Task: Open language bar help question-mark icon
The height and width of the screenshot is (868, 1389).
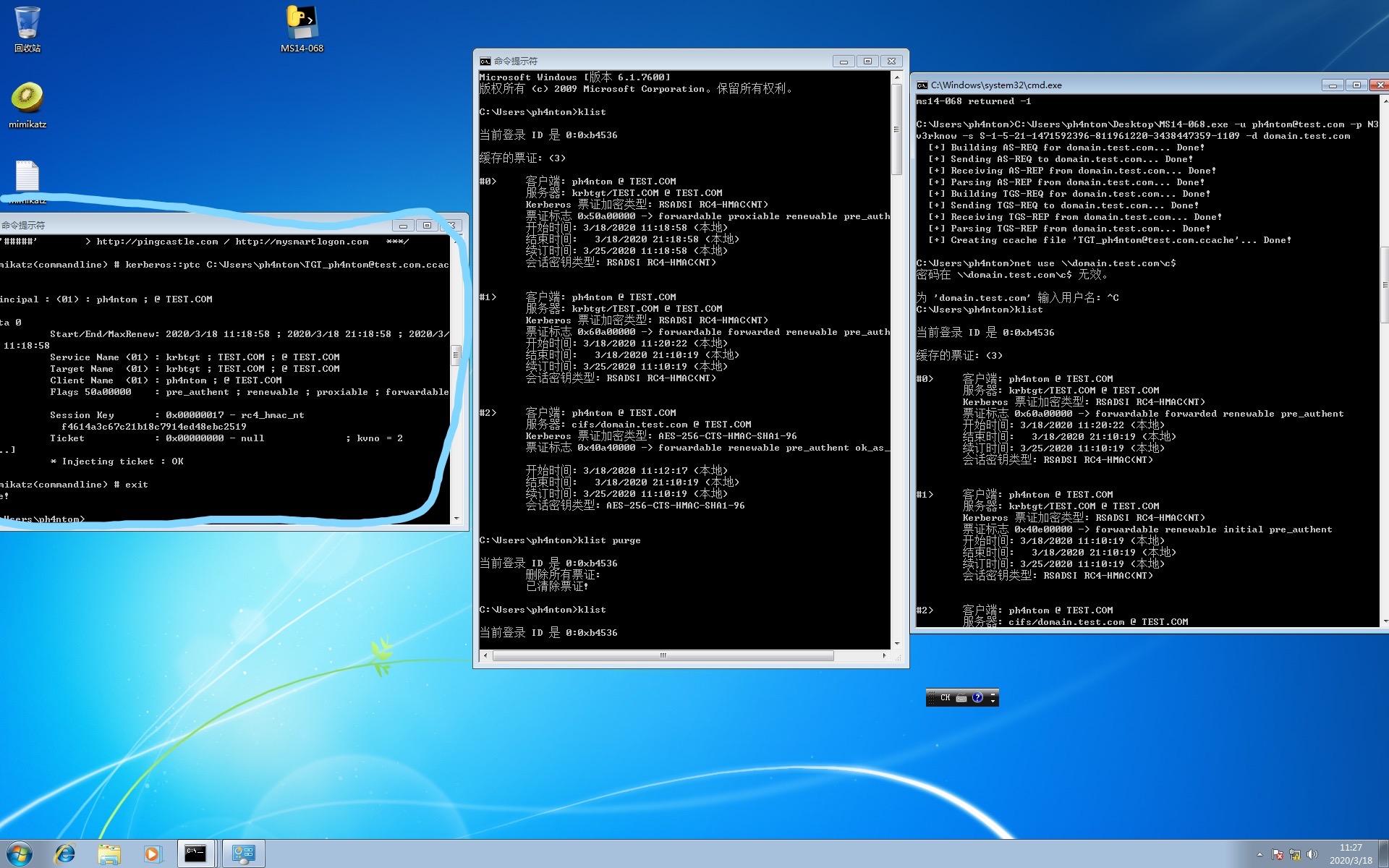Action: click(x=977, y=698)
